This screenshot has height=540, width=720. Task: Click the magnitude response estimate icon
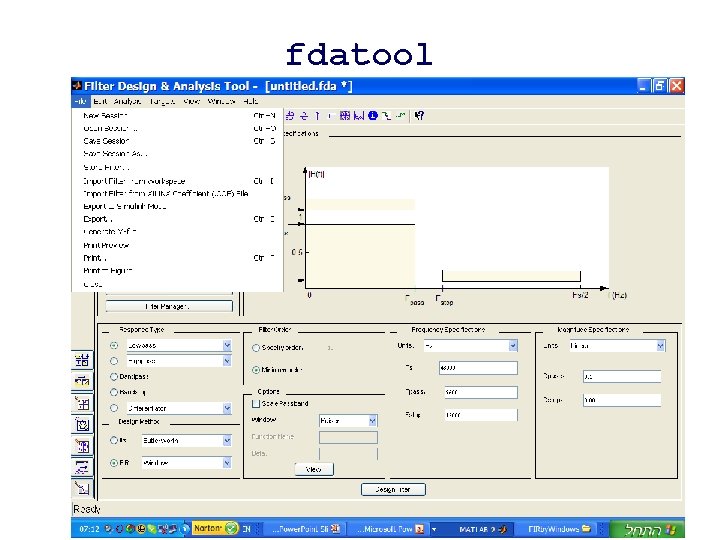(387, 116)
